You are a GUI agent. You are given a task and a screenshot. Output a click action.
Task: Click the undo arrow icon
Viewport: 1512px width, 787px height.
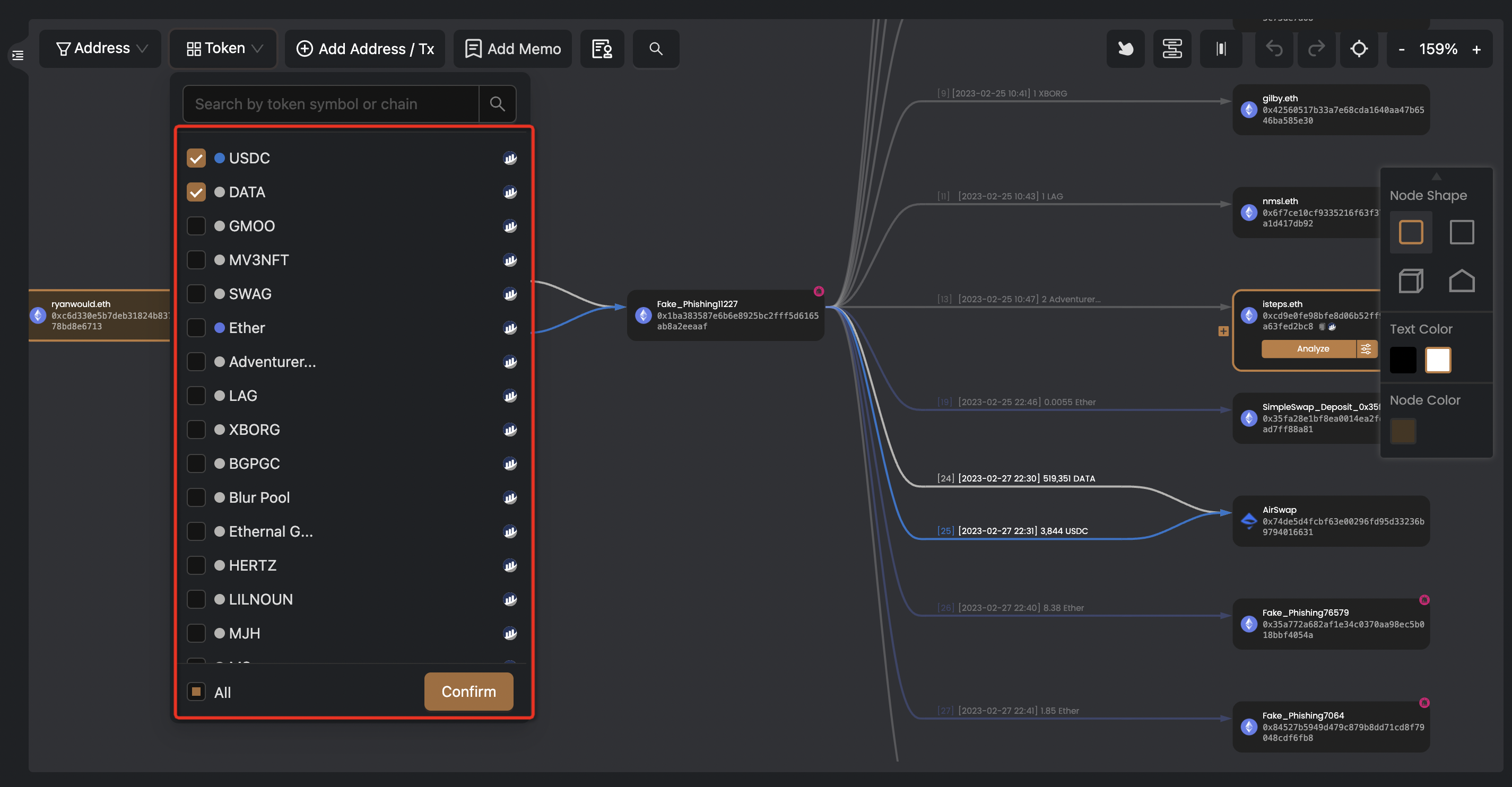(x=1274, y=49)
